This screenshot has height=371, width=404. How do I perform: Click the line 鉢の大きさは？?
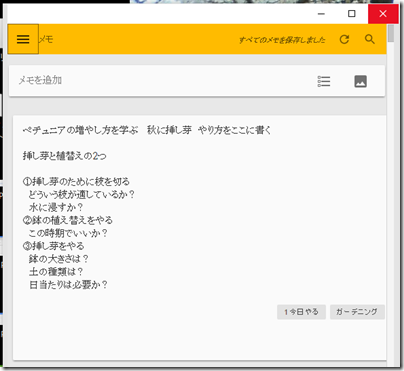[59, 259]
